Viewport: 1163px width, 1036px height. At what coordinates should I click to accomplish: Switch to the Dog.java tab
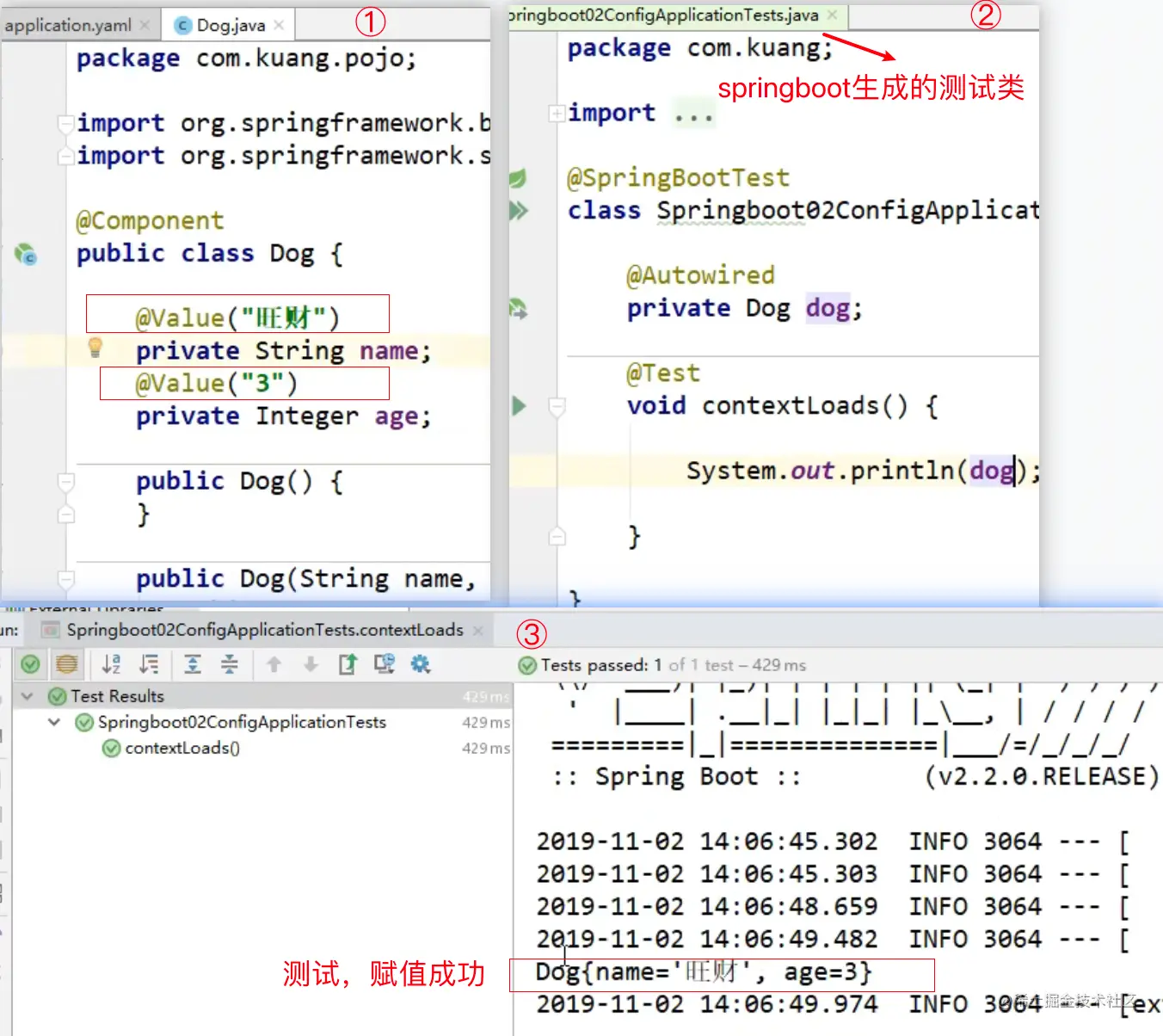[x=231, y=25]
